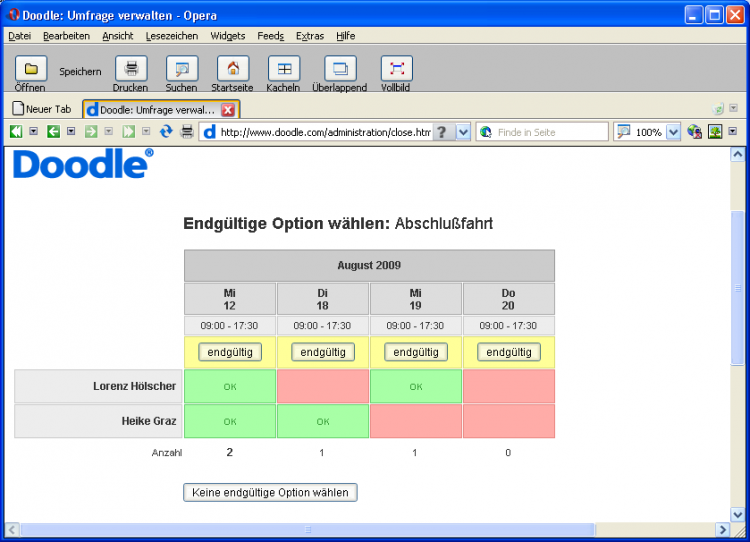
Task: Click the Lorenz Hölscher name cell
Action: pos(98,386)
